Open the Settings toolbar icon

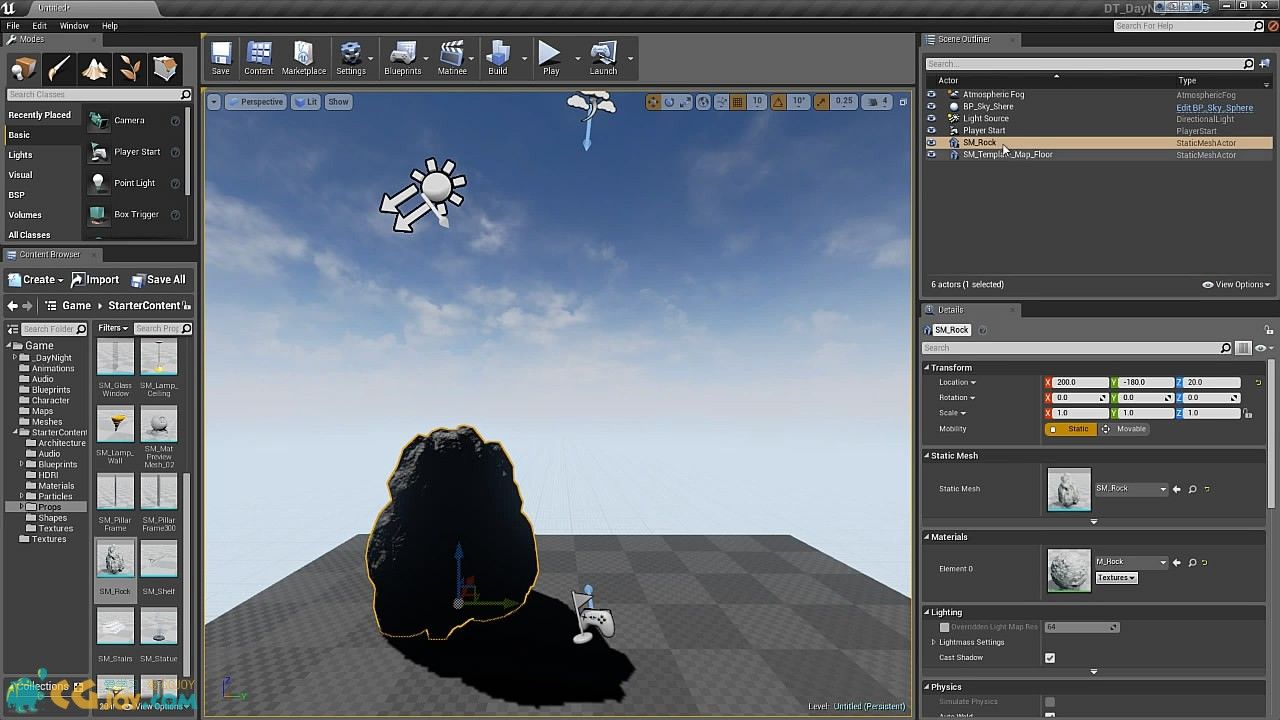pyautogui.click(x=351, y=59)
